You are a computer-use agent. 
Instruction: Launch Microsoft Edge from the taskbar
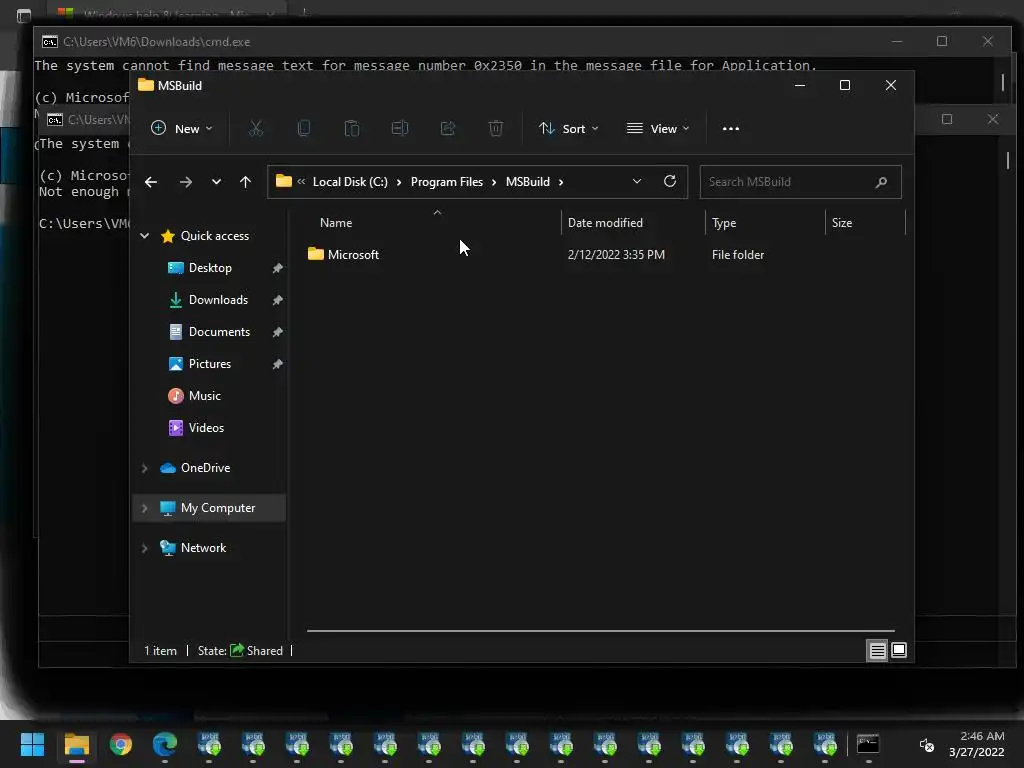[165, 744]
